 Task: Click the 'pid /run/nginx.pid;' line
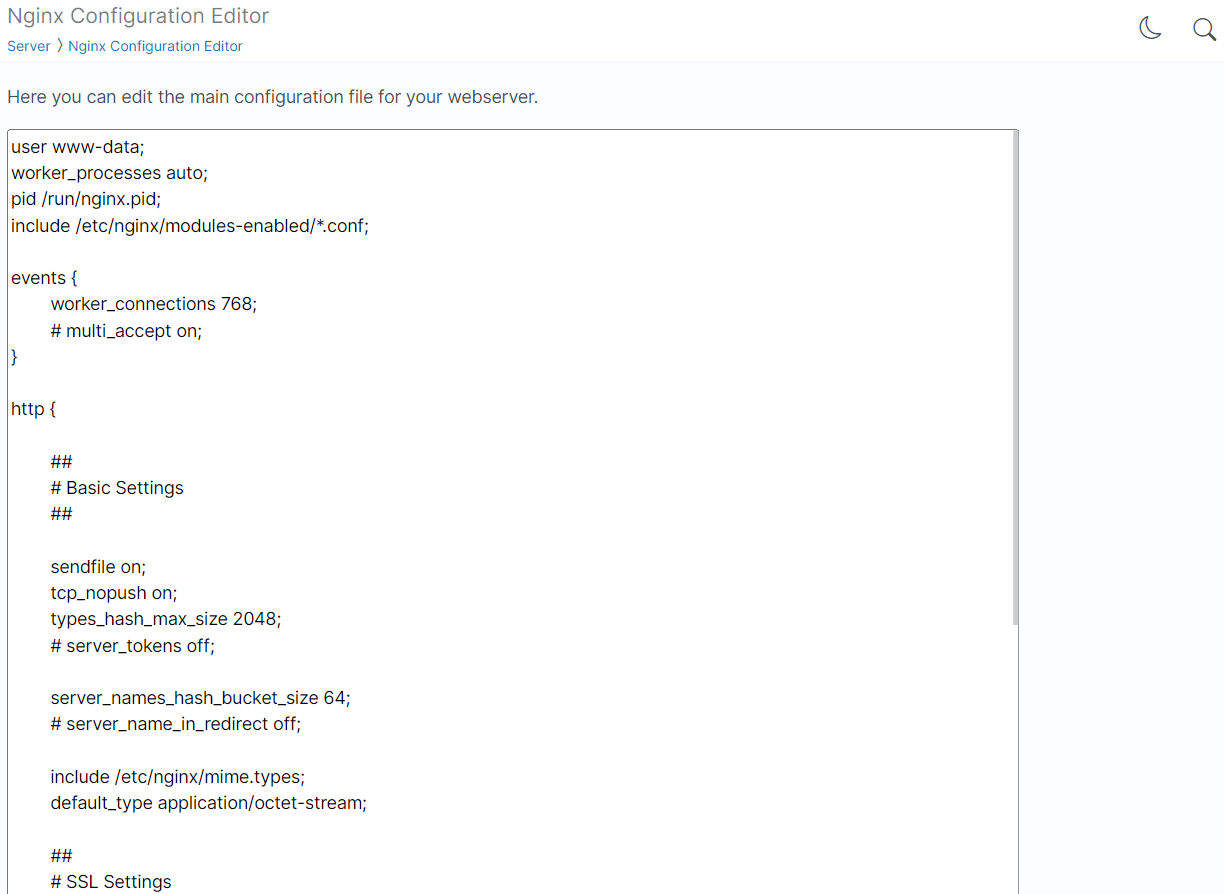86,199
